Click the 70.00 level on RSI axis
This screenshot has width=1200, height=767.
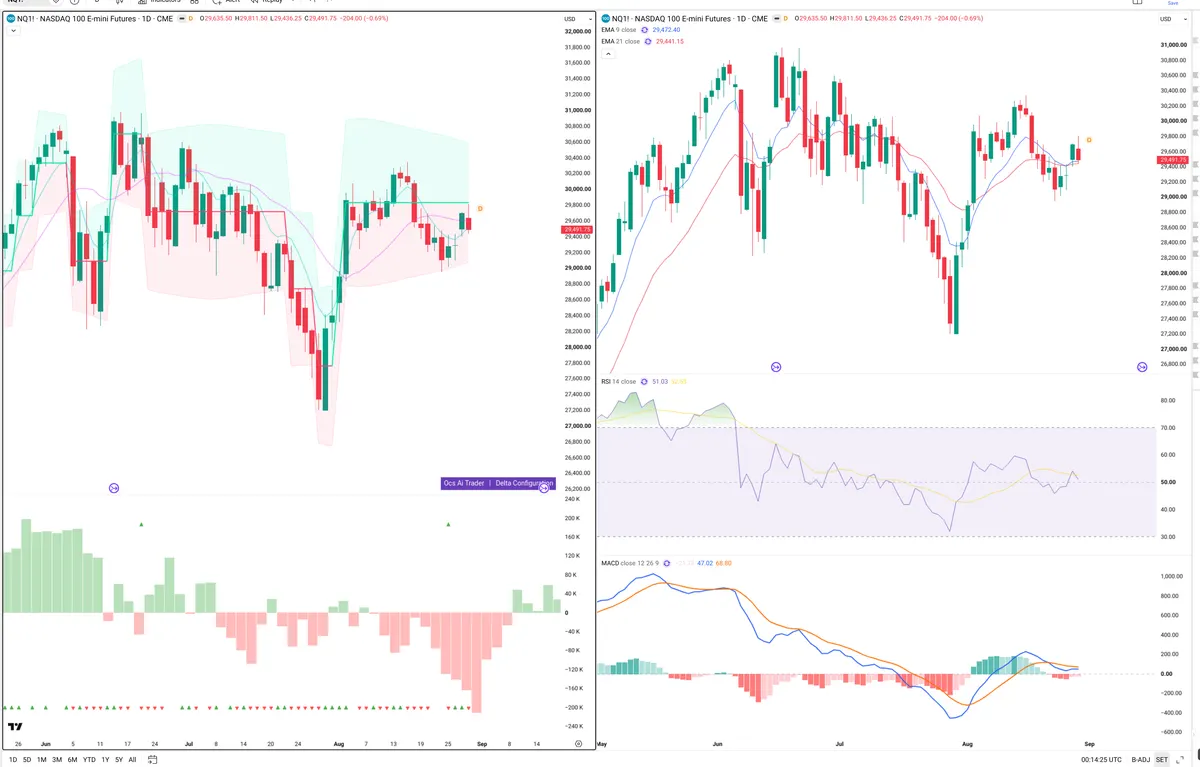[x=1166, y=428]
